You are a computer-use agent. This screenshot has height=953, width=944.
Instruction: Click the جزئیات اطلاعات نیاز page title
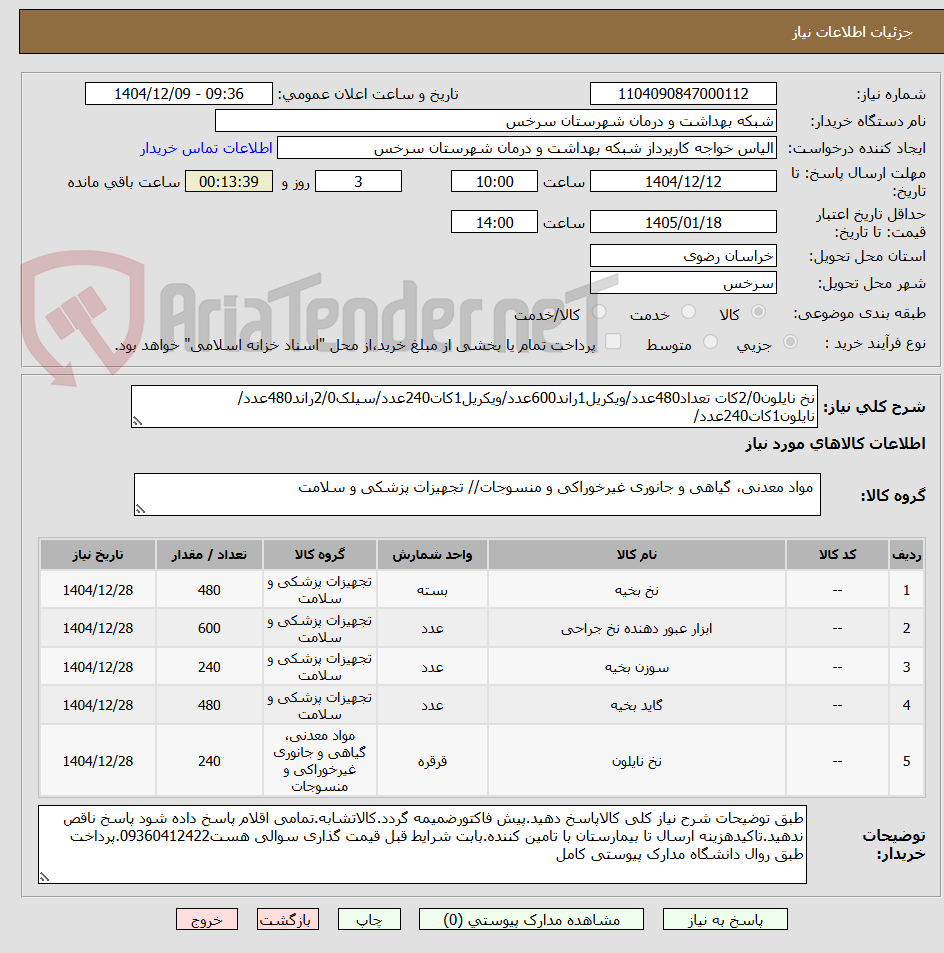pyautogui.click(x=852, y=32)
